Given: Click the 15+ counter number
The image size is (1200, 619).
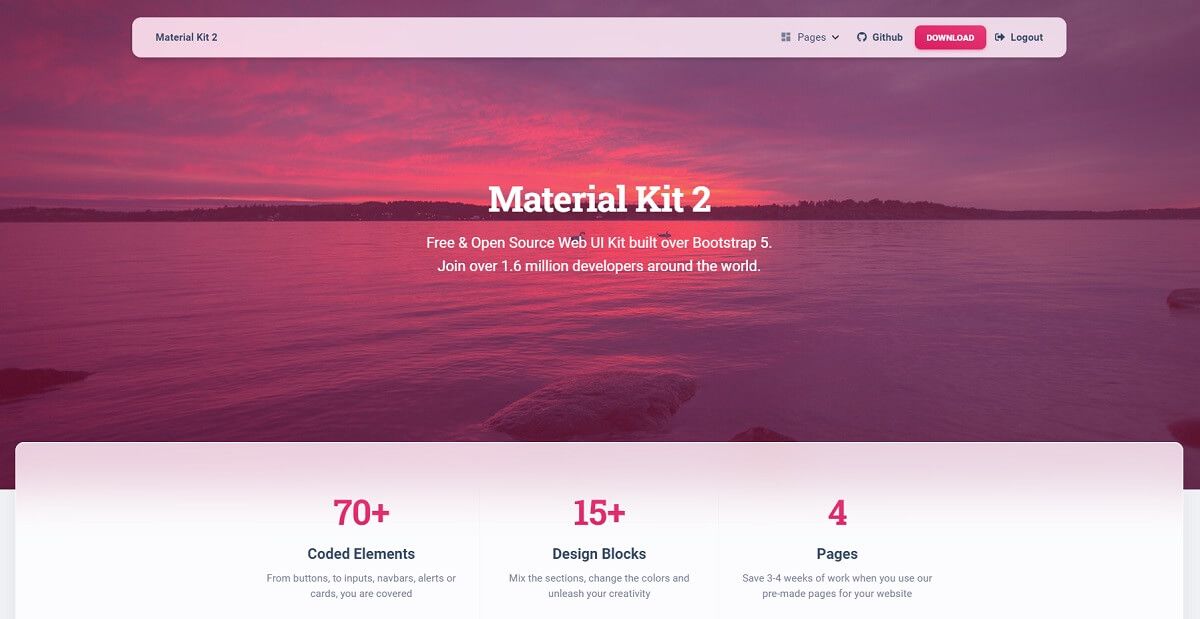Looking at the screenshot, I should 599,512.
